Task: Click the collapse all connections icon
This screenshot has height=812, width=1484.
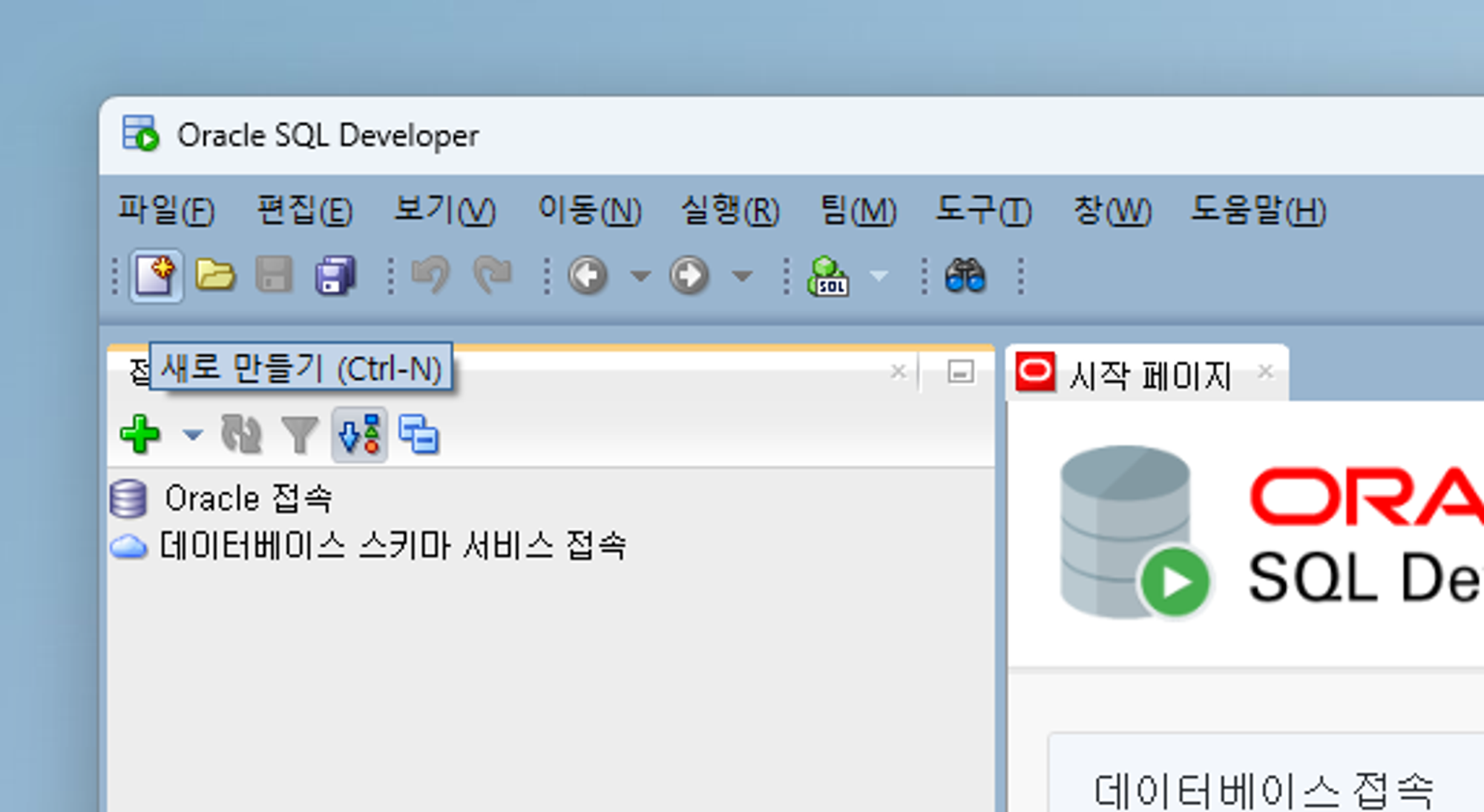Action: click(x=418, y=435)
